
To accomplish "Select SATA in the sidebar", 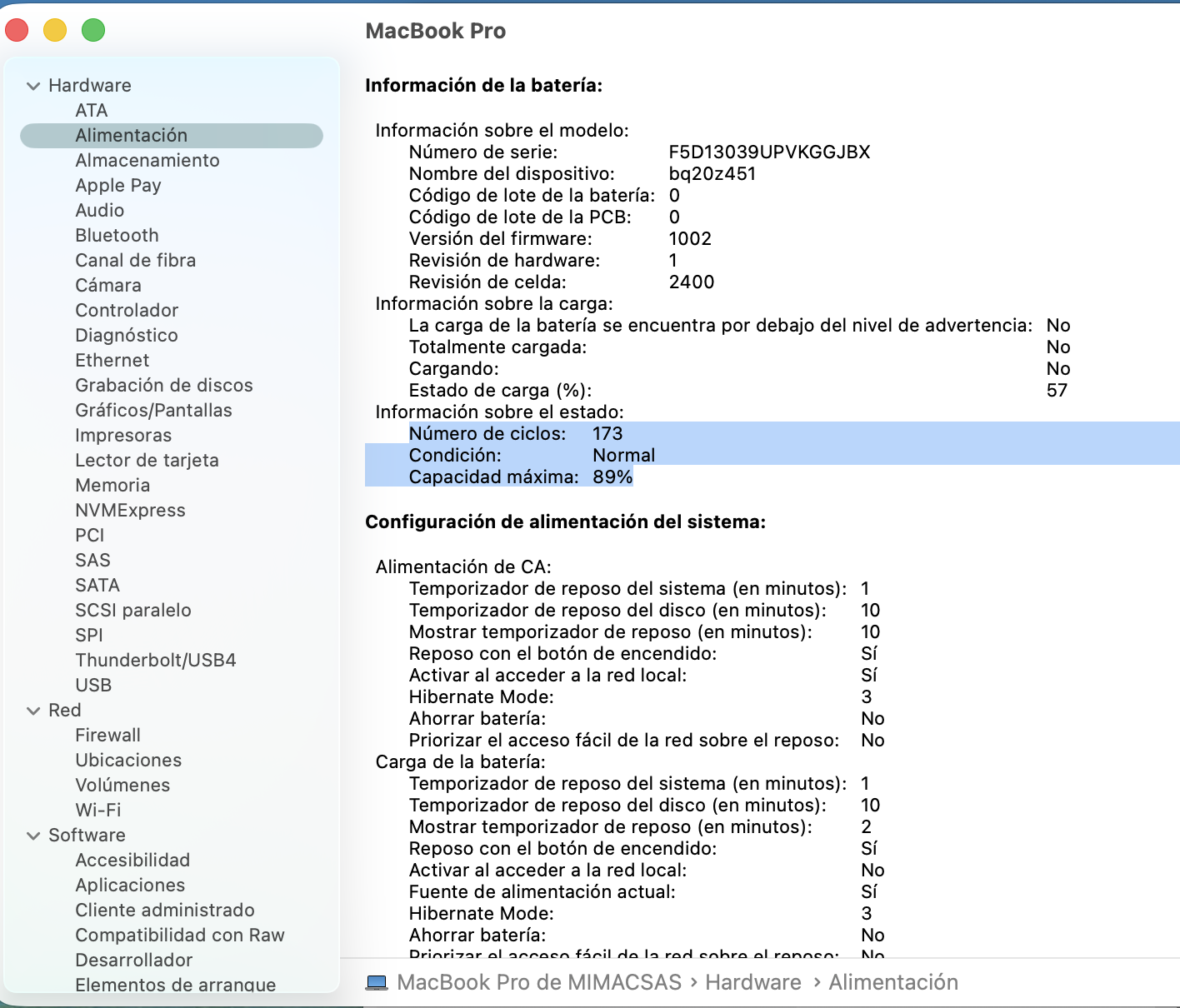I will (x=97, y=586).
